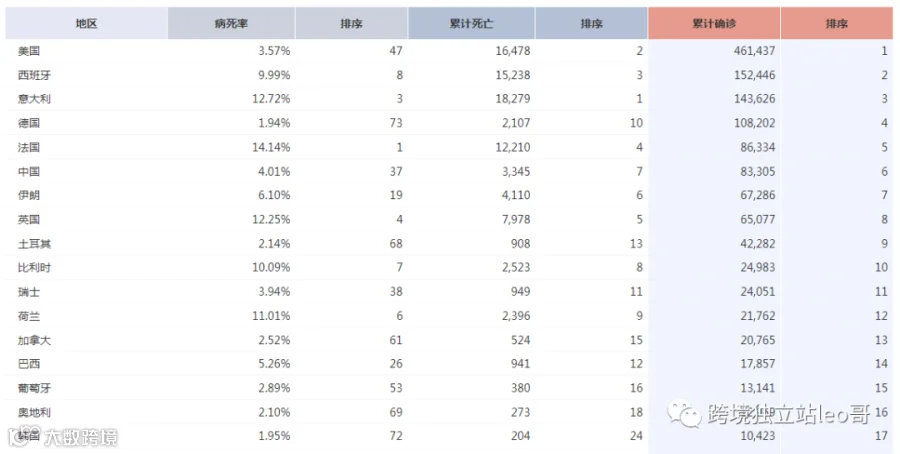
Task: Click the 排序 header next to 累计死亡
Action: [591, 24]
